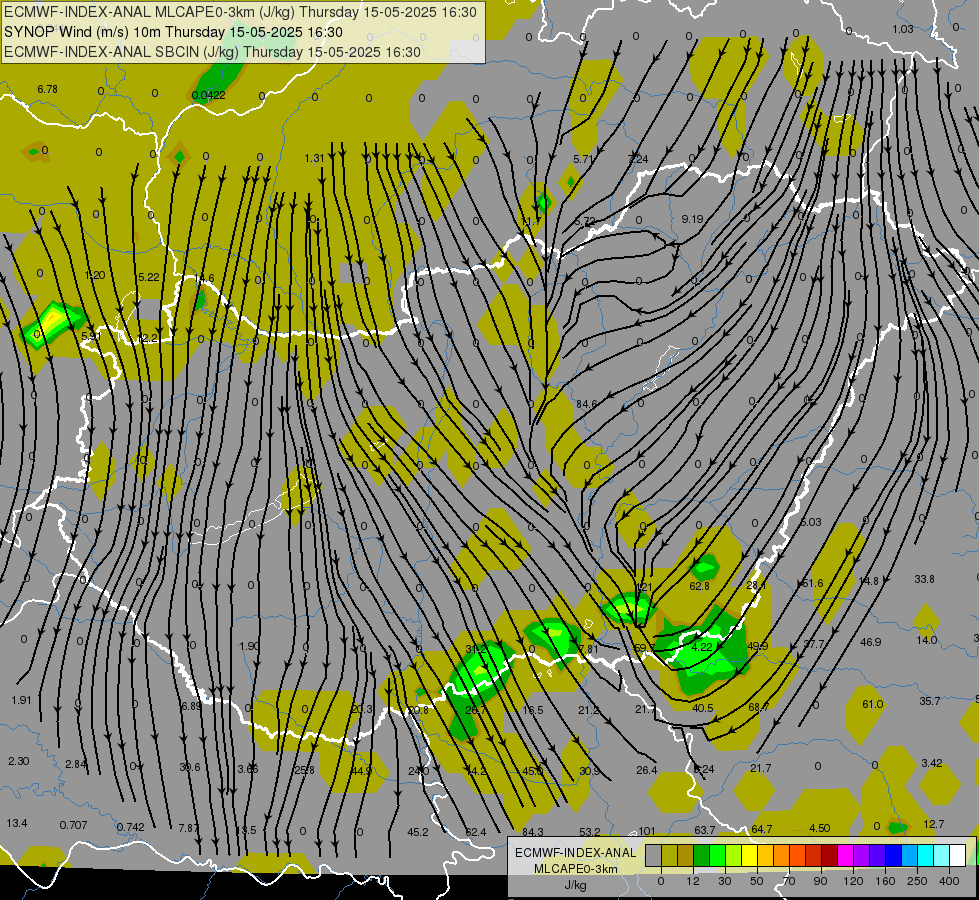
Task: Click the map value '5.22'
Action: (x=149, y=277)
